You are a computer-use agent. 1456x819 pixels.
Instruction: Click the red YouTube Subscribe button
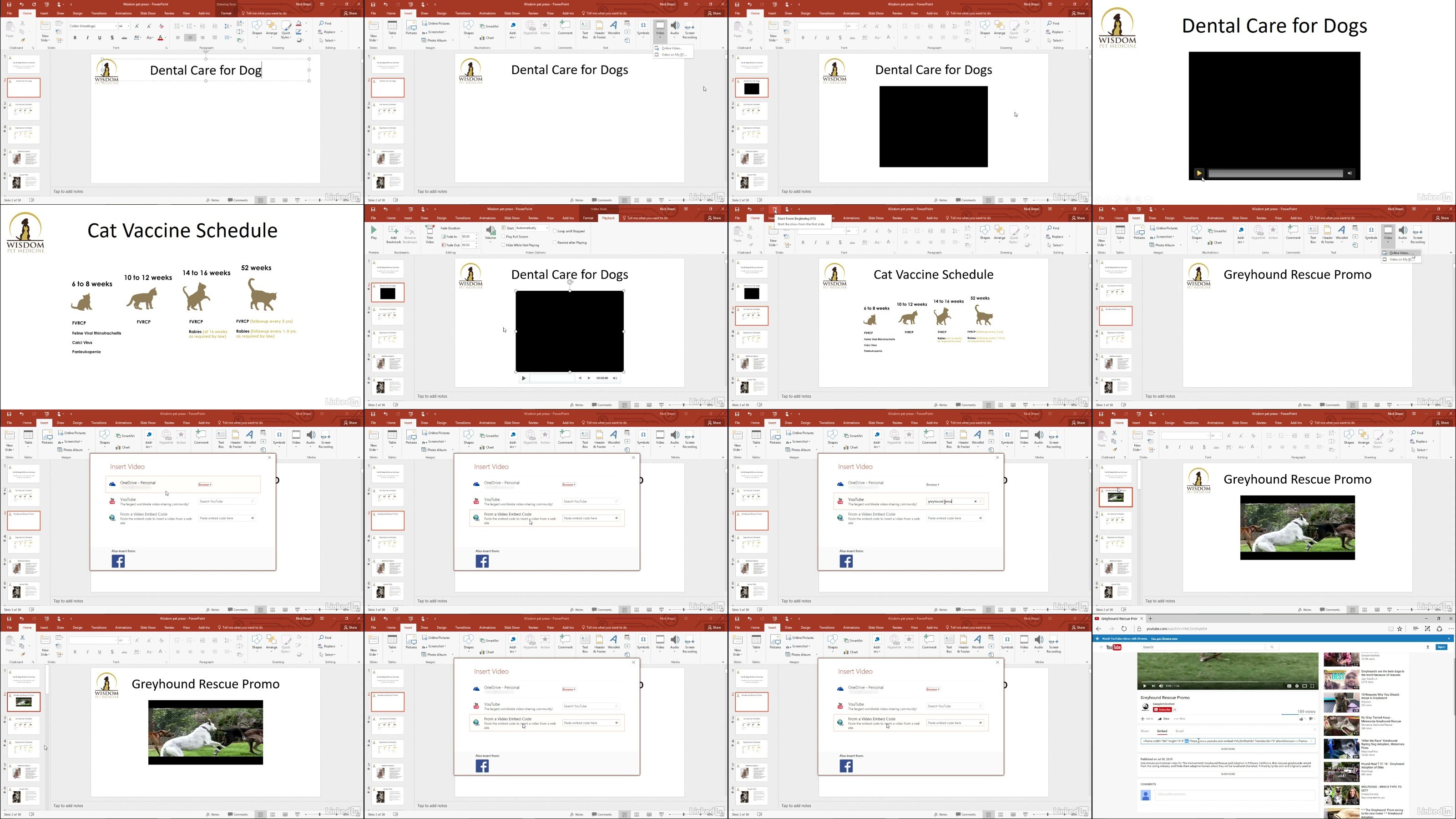tap(1163, 709)
